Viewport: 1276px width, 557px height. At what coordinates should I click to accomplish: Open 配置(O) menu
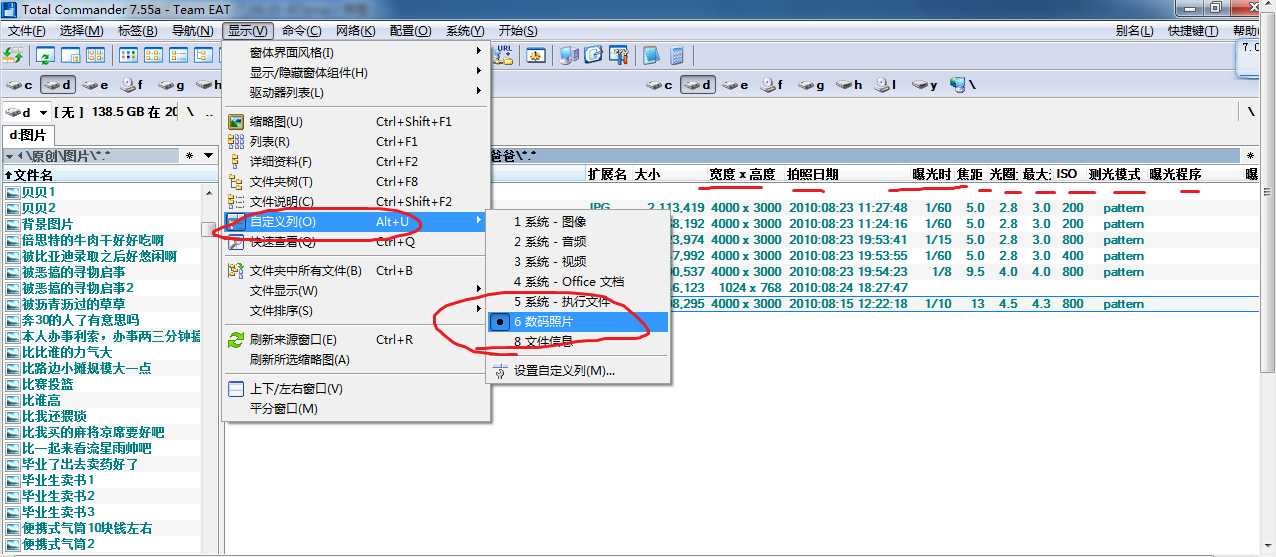click(410, 31)
